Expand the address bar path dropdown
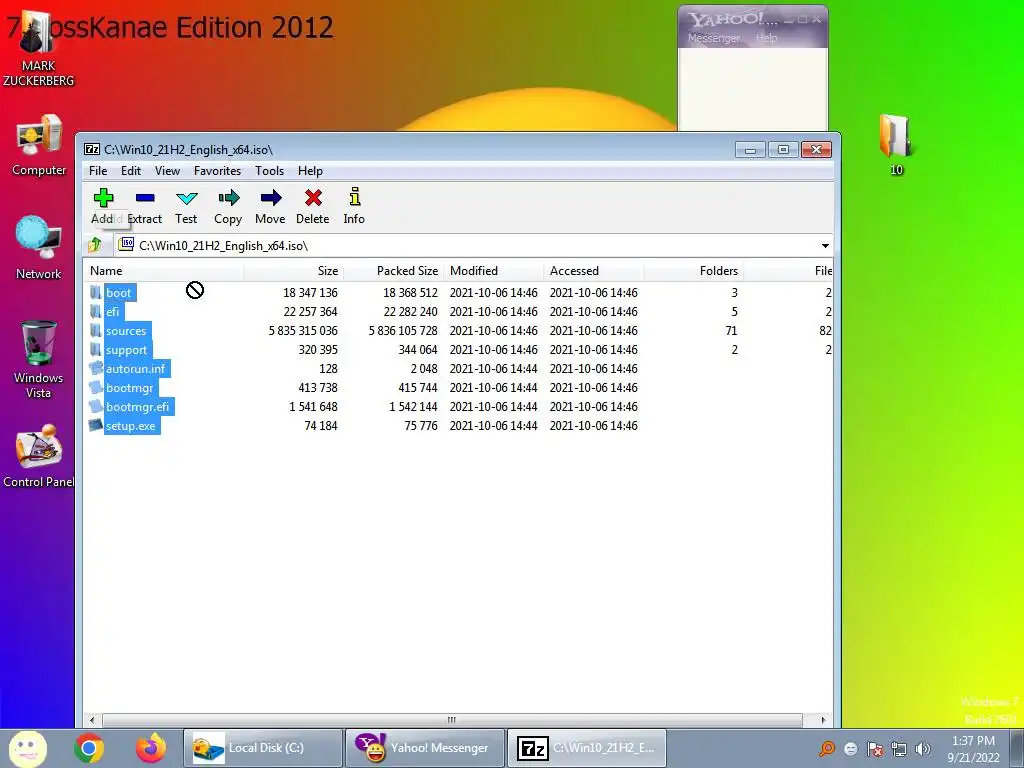The width and height of the screenshot is (1024, 768). click(x=825, y=246)
